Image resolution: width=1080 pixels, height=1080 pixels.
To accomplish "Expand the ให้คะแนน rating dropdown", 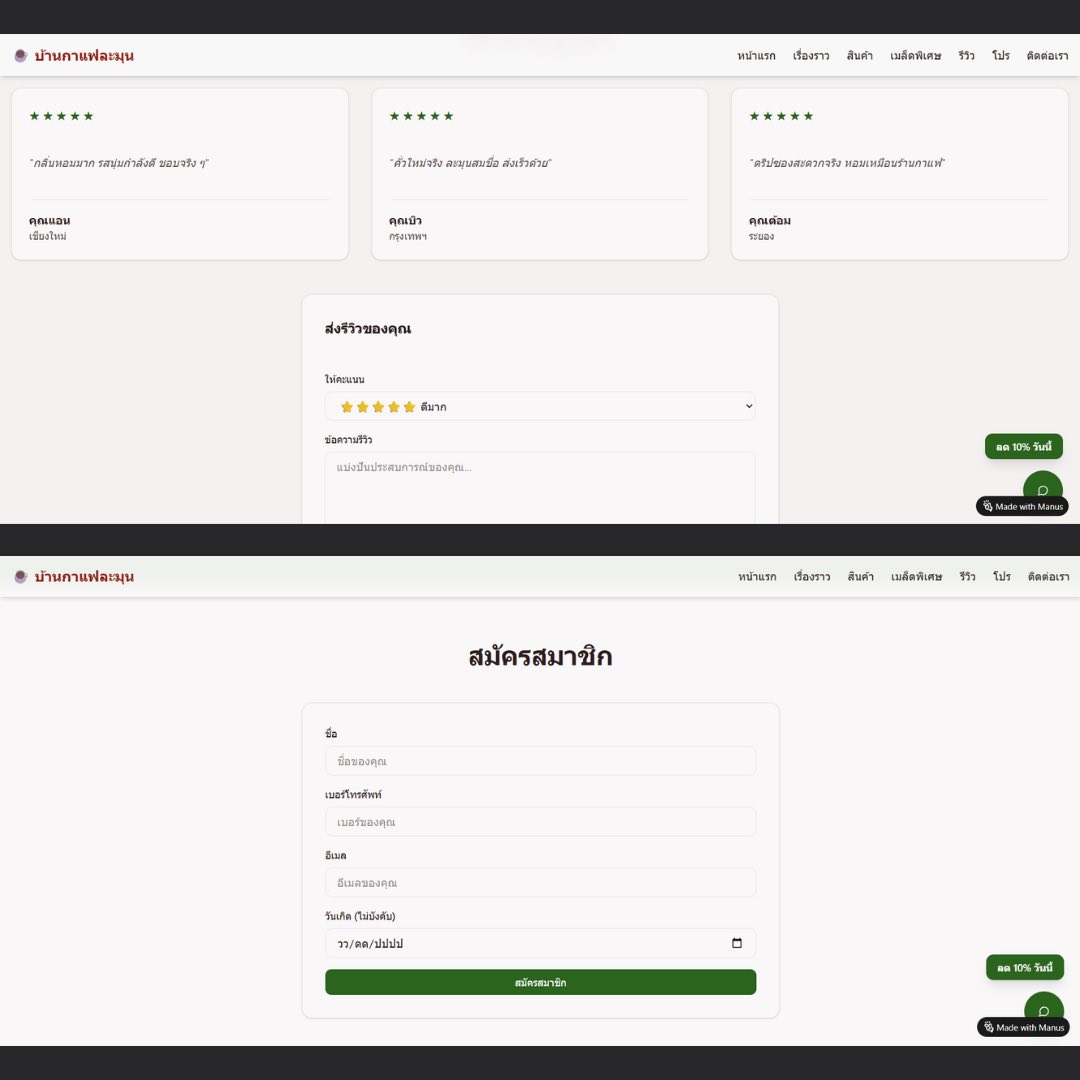I will click(x=540, y=407).
